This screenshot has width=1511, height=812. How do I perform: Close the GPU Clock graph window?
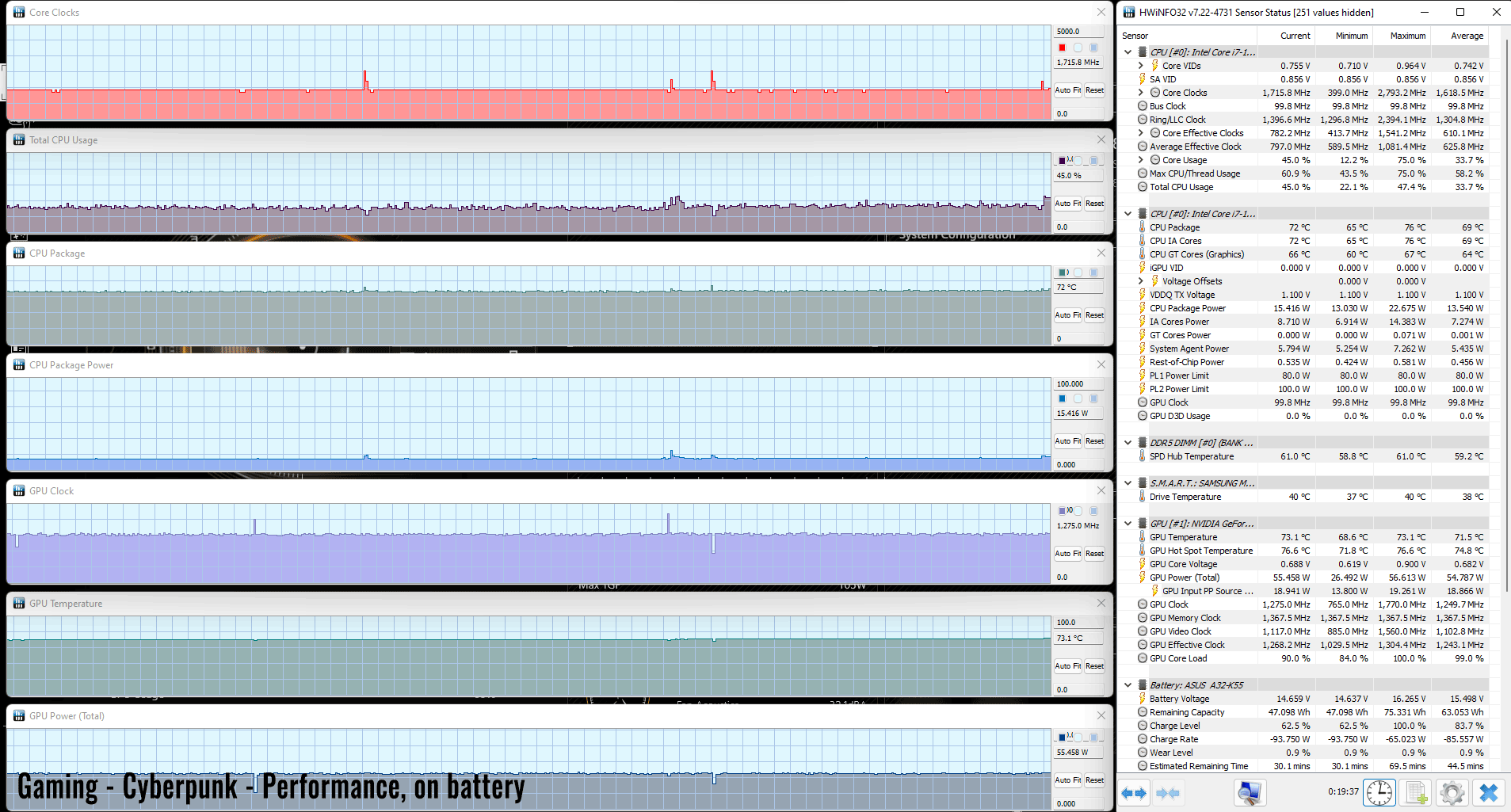click(1101, 490)
